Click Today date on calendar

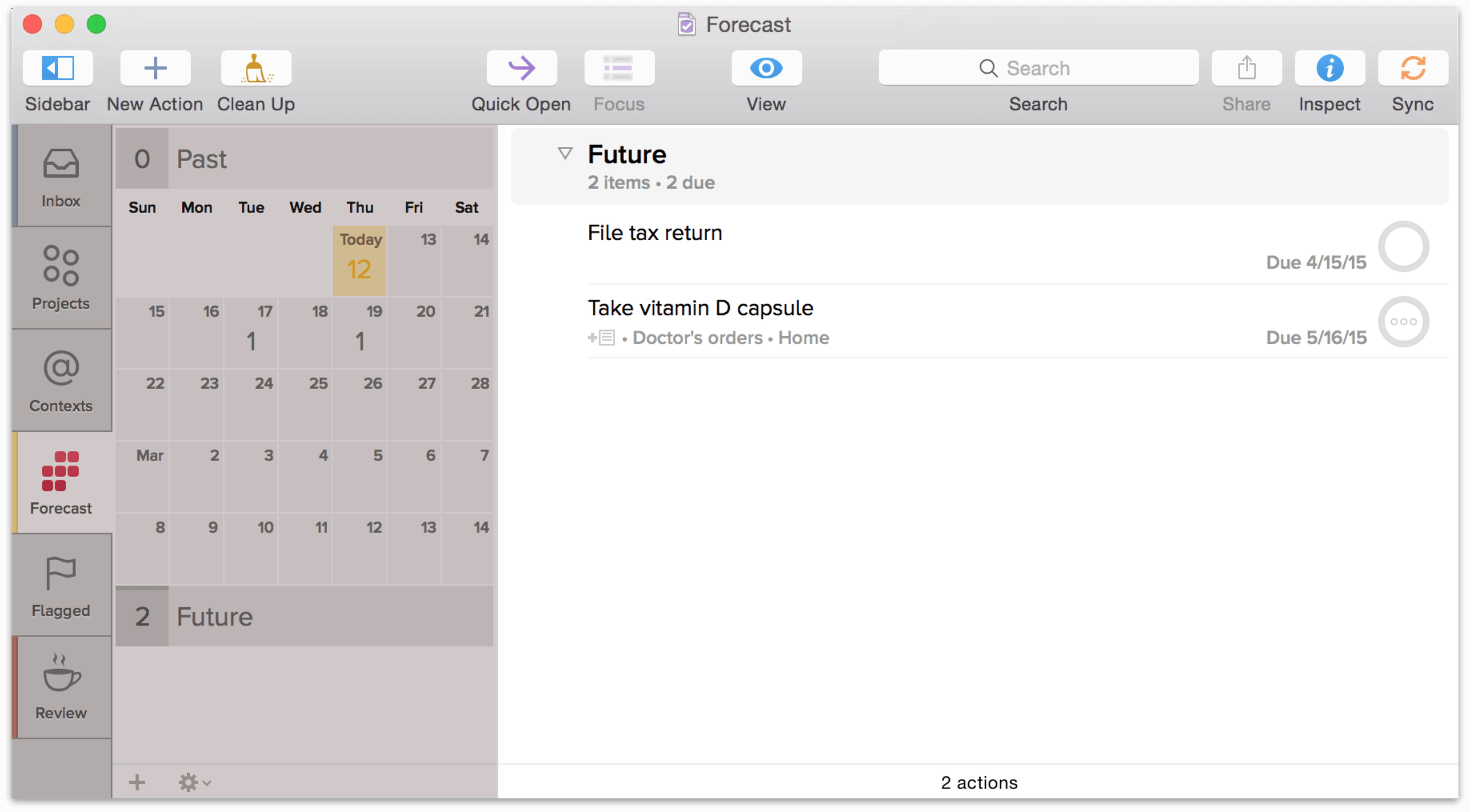pyautogui.click(x=359, y=258)
